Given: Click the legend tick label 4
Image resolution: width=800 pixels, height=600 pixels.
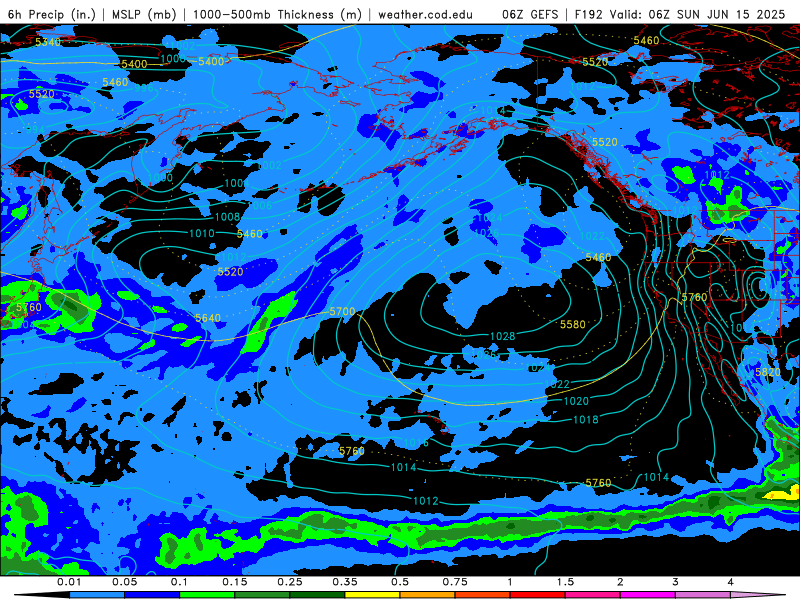Looking at the screenshot, I should pos(731,582).
